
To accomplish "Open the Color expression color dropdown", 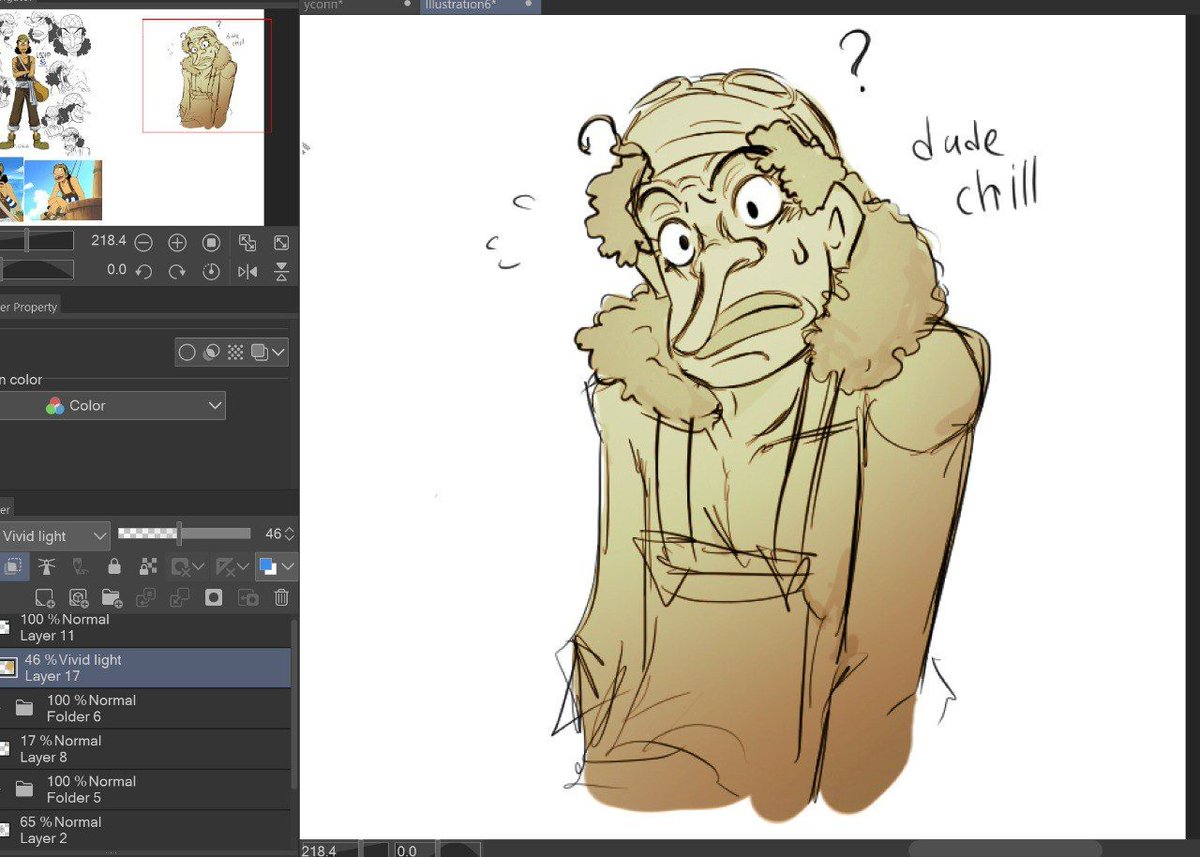I will pyautogui.click(x=112, y=405).
